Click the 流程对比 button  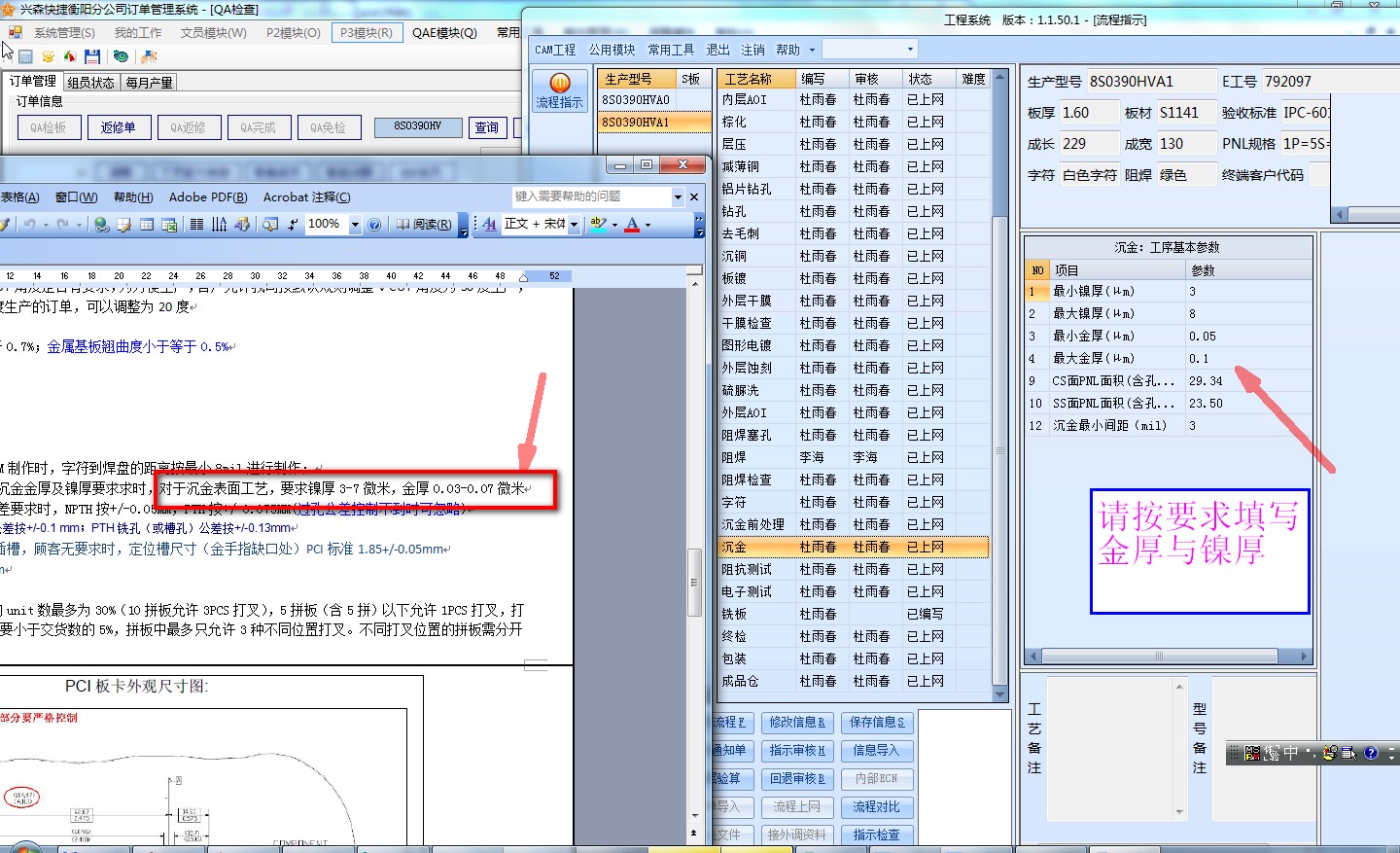[877, 806]
